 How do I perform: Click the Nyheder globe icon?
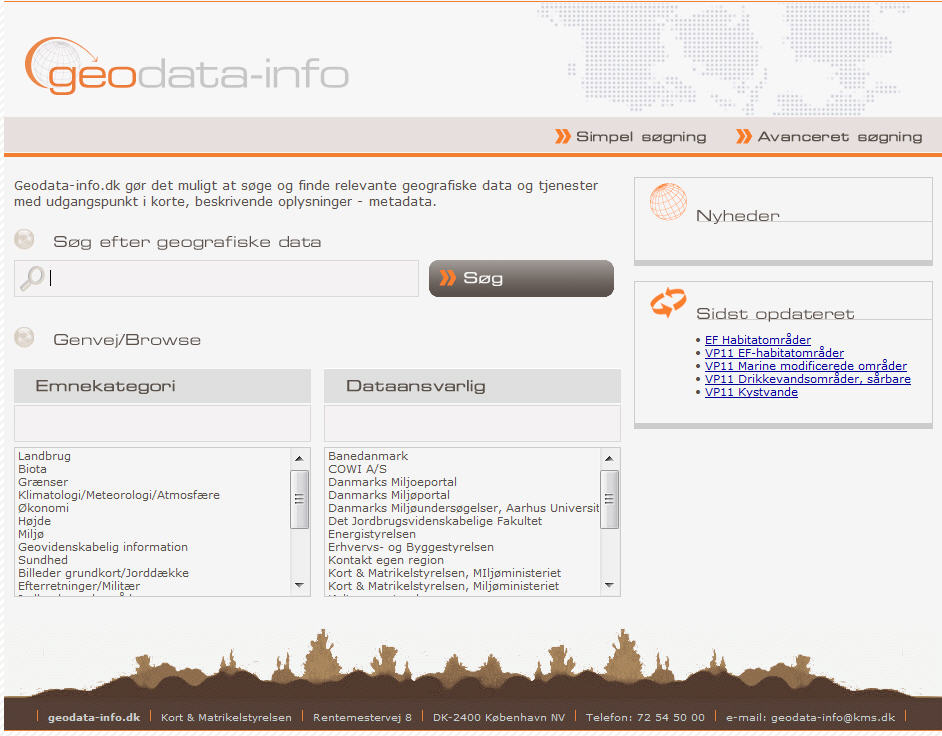[x=668, y=202]
